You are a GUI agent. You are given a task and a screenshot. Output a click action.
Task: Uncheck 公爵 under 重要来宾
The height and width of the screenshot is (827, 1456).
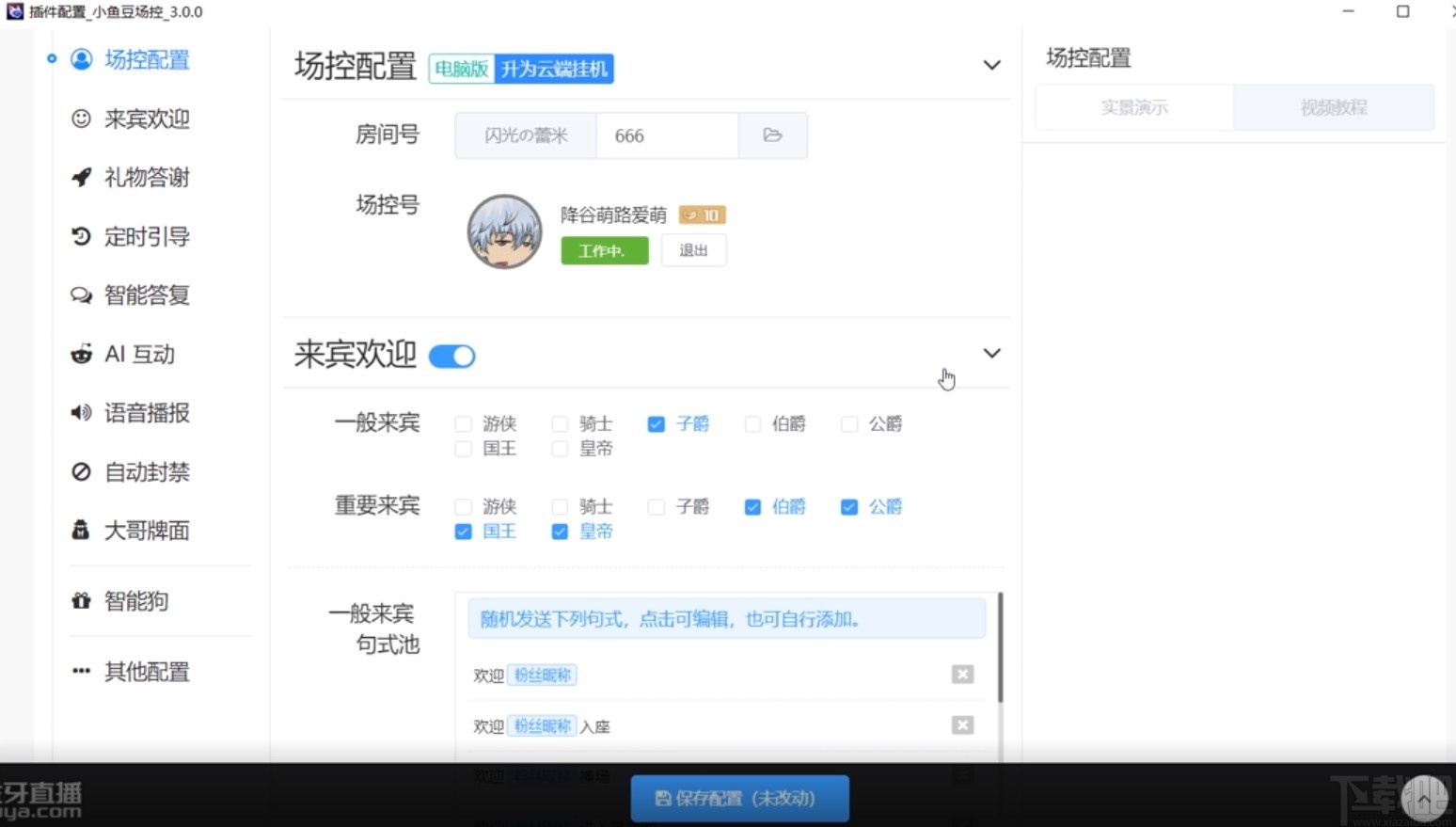click(x=848, y=506)
